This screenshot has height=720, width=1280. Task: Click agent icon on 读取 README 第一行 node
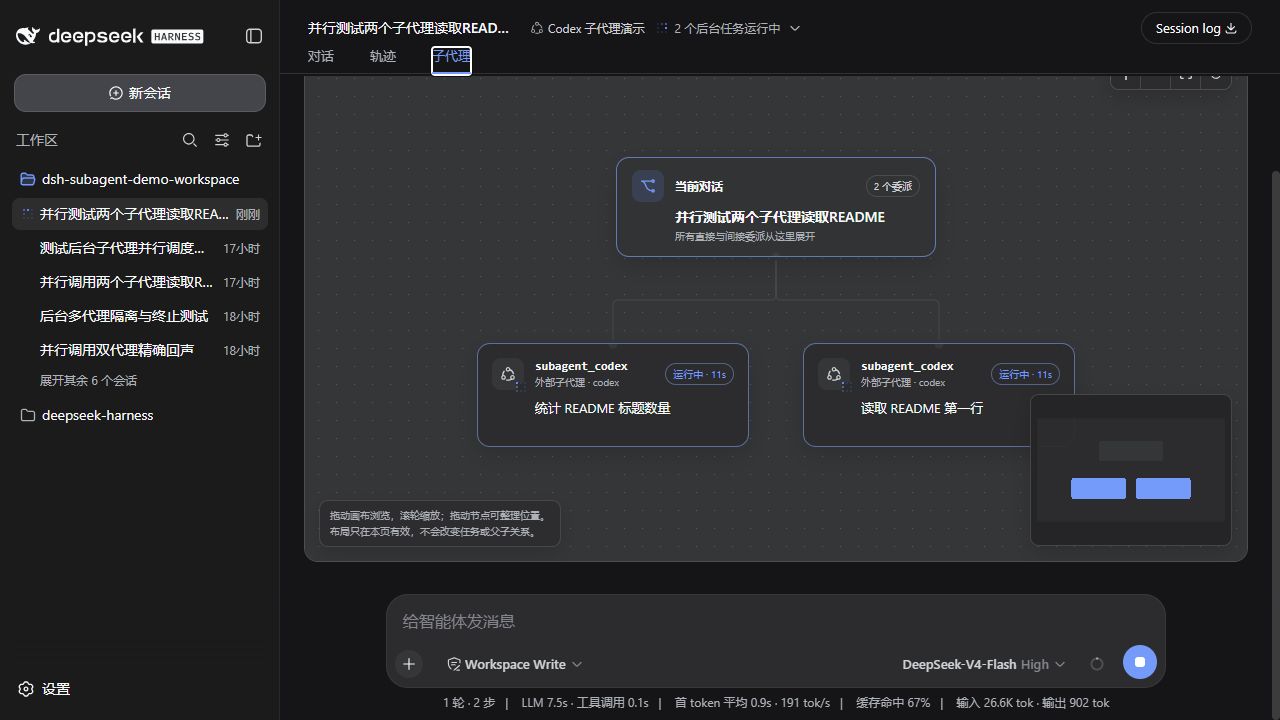coord(834,374)
